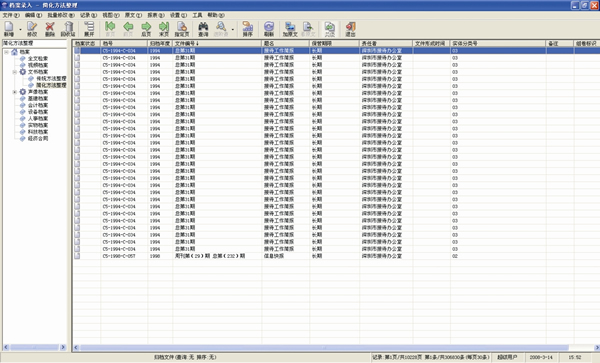Viewport: 600px width, 363px height.
Task: Click the 周刊第(29)期 总第(232)期 cell
Action: pos(217,256)
